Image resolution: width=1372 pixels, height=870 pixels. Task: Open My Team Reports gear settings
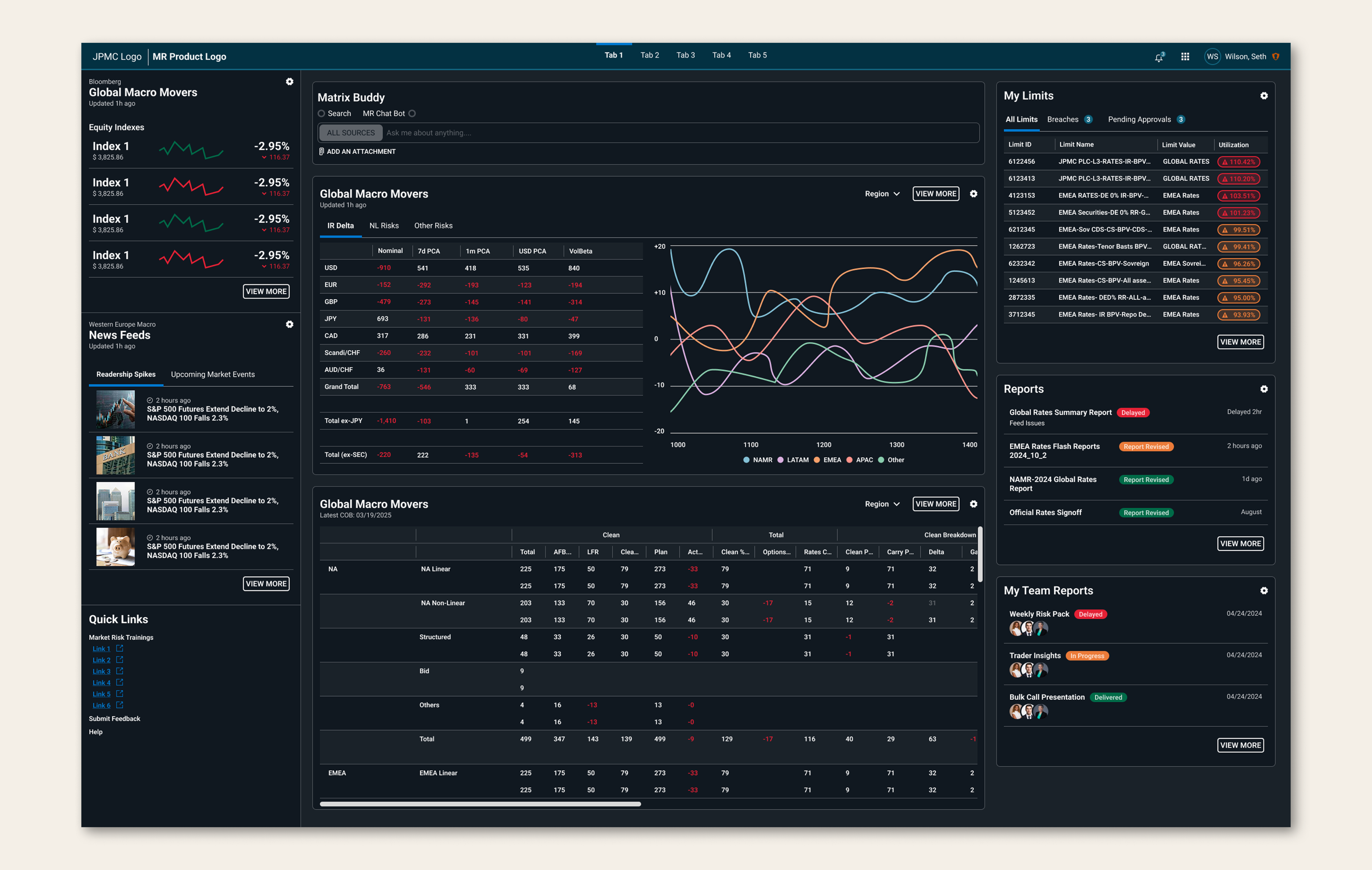click(1264, 591)
